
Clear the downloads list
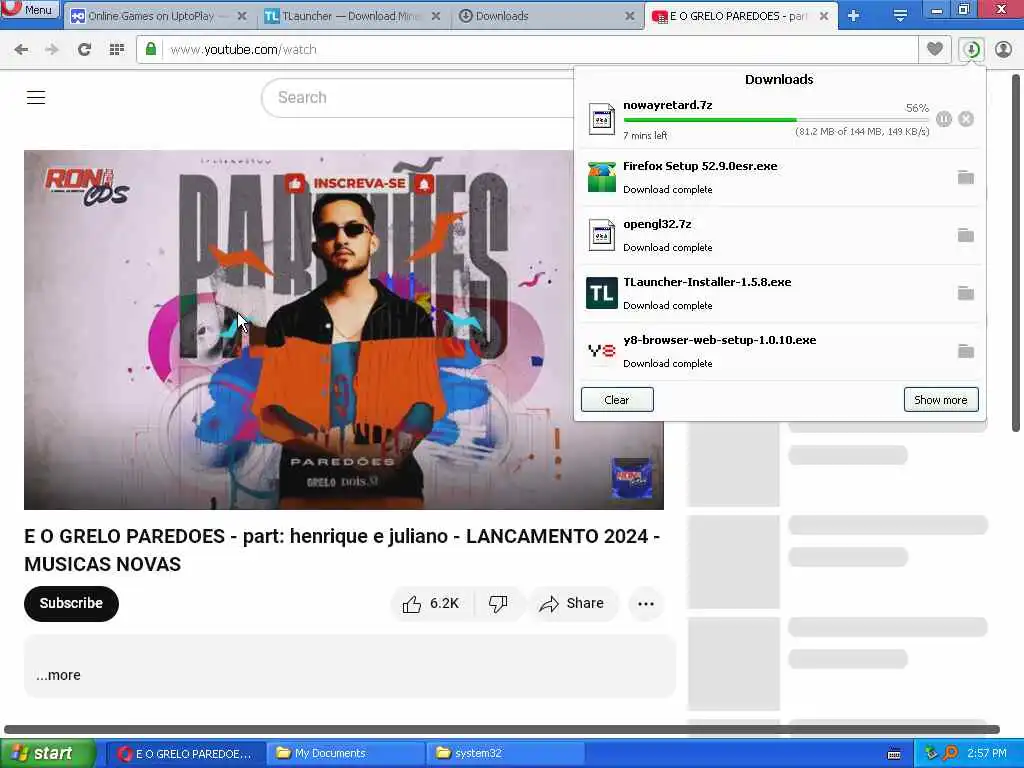[x=617, y=400]
